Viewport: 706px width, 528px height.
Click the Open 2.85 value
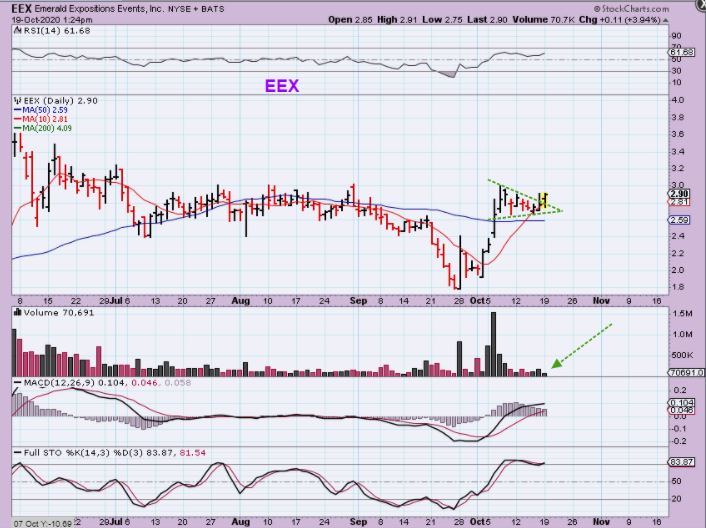pos(350,19)
